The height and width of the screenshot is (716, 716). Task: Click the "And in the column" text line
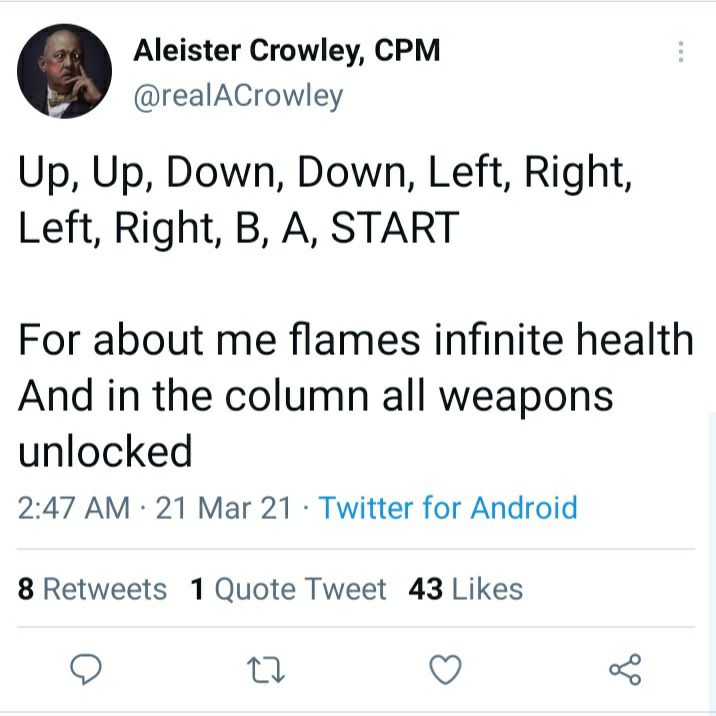point(315,396)
